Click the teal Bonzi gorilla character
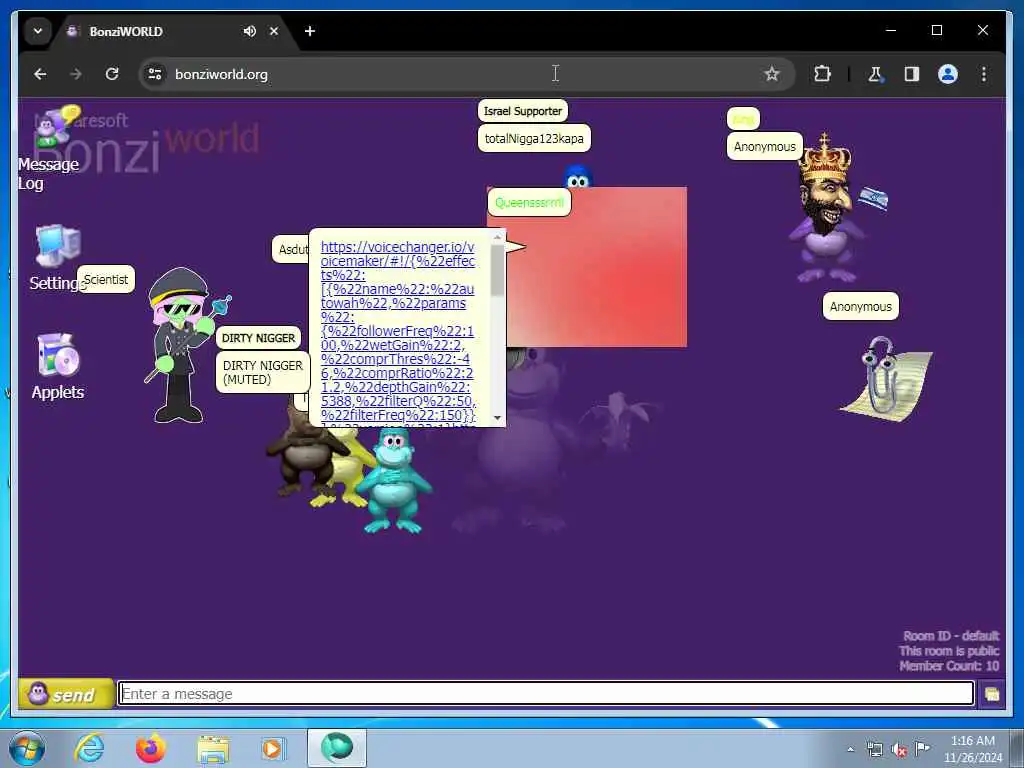Screen dimensions: 1024x768 coord(394,480)
